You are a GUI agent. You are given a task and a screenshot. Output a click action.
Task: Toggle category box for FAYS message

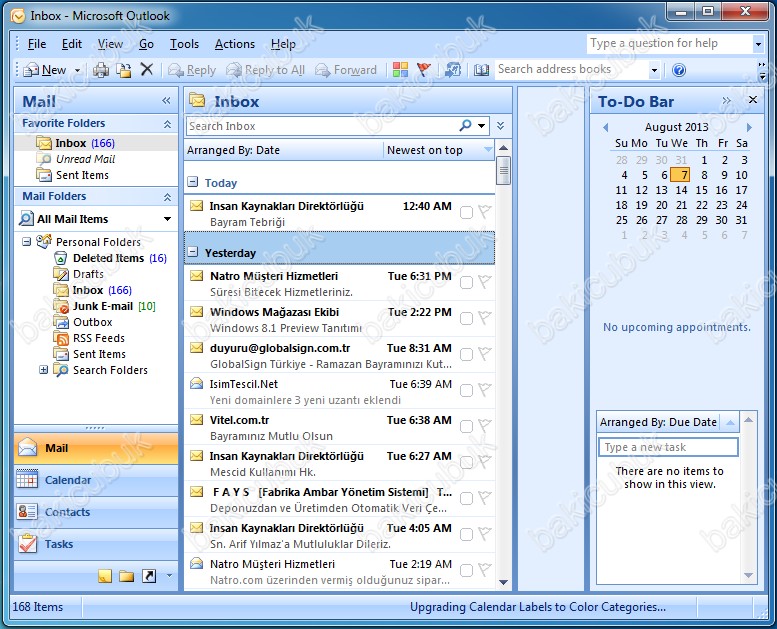coord(466,498)
